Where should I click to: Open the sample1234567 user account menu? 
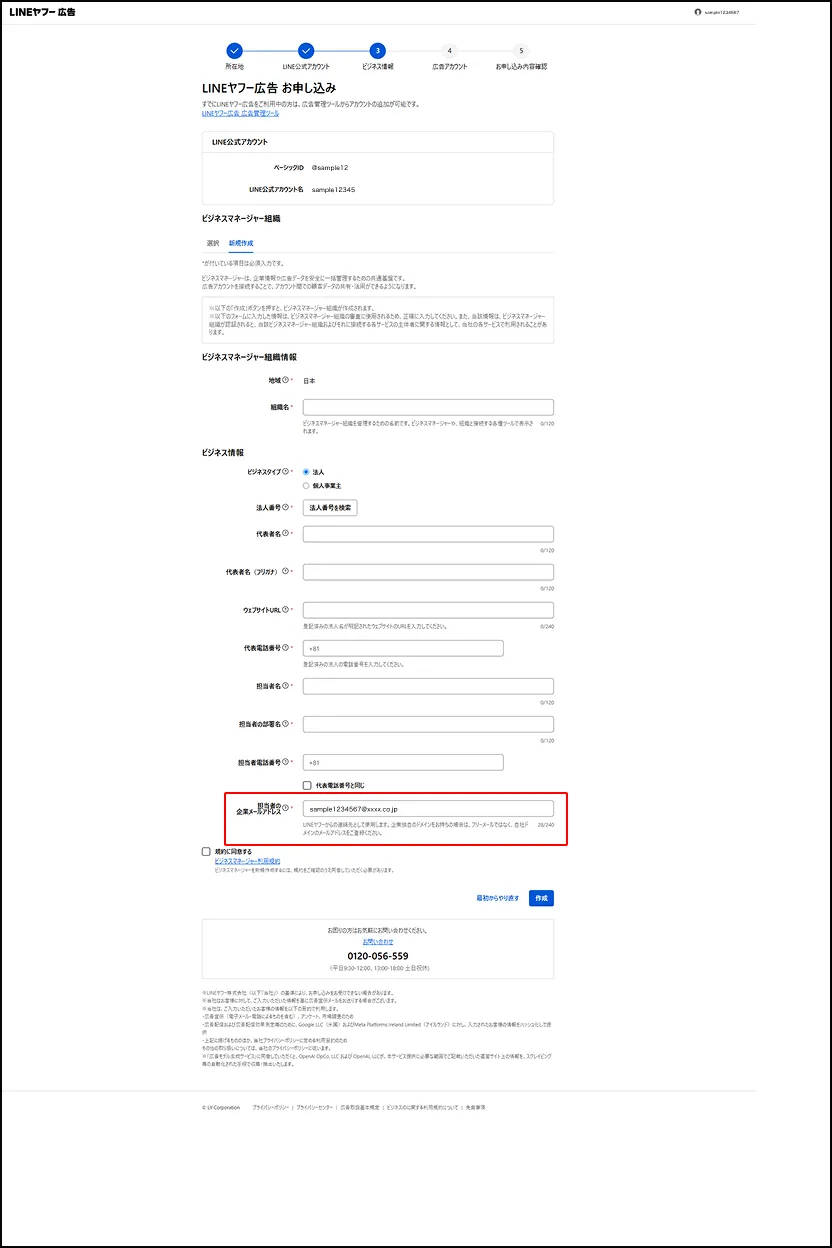[716, 12]
